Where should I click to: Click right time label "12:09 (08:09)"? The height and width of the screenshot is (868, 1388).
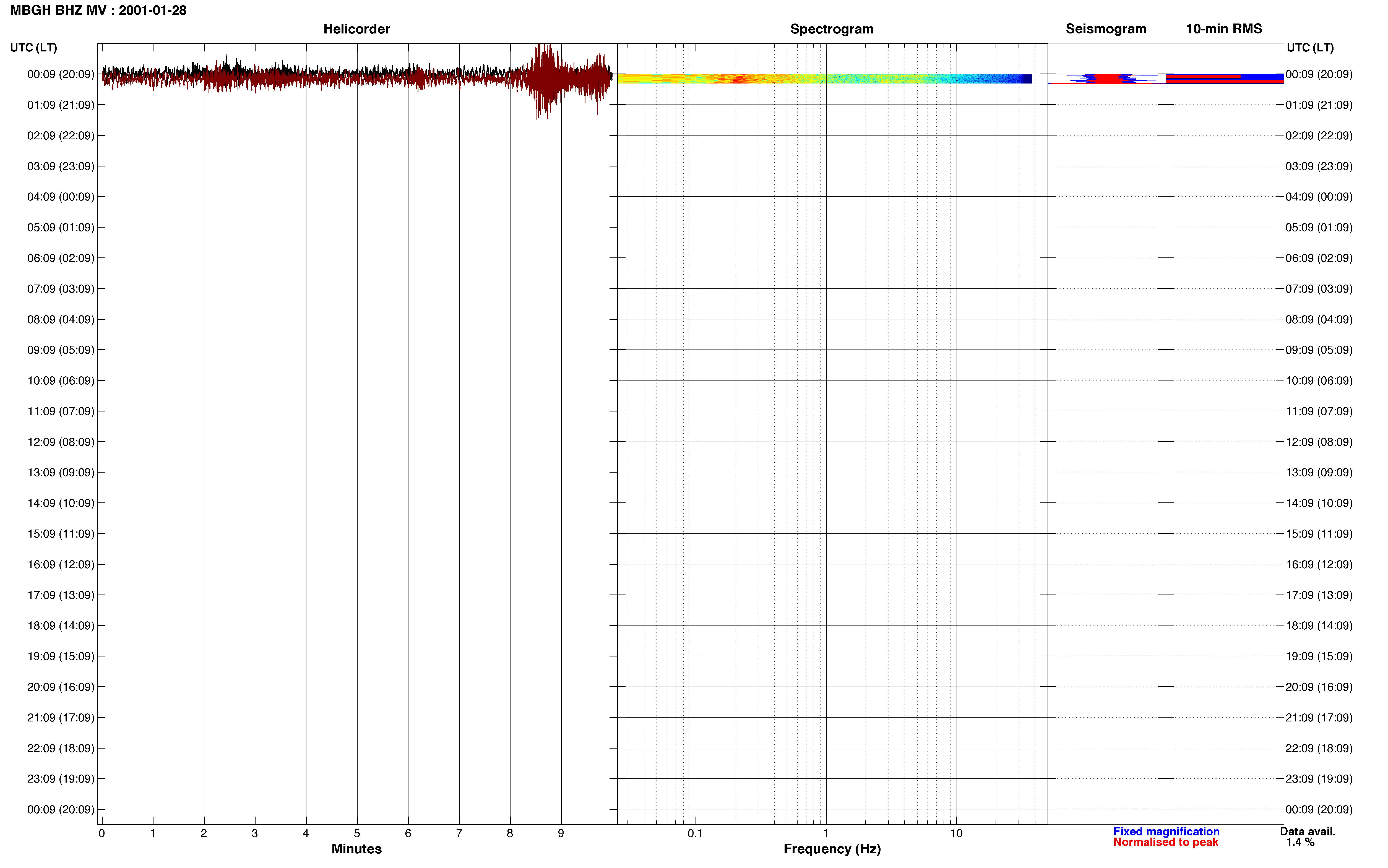pyautogui.click(x=1319, y=442)
